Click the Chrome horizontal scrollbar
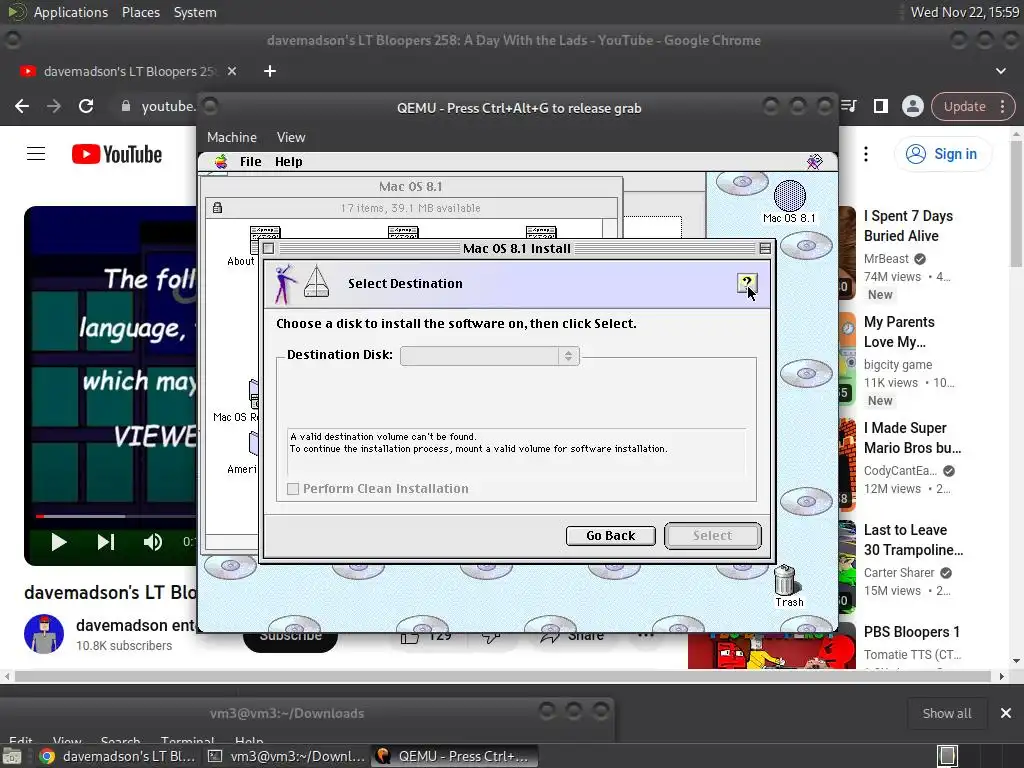1024x768 pixels. point(503,677)
